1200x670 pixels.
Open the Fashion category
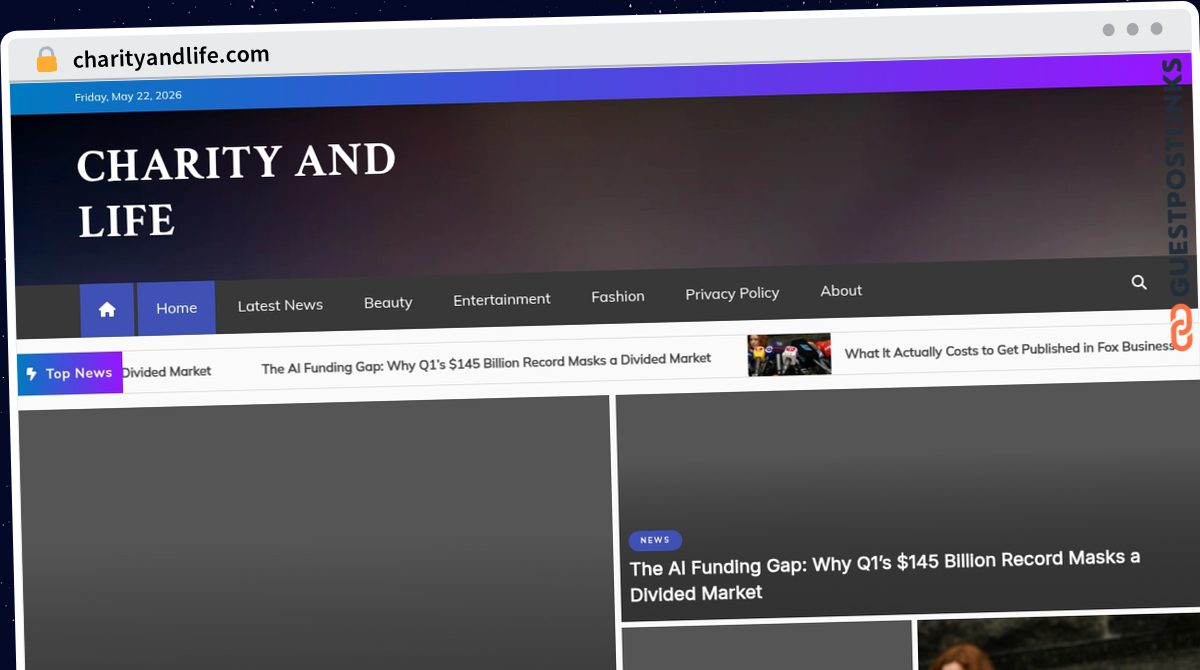click(618, 296)
